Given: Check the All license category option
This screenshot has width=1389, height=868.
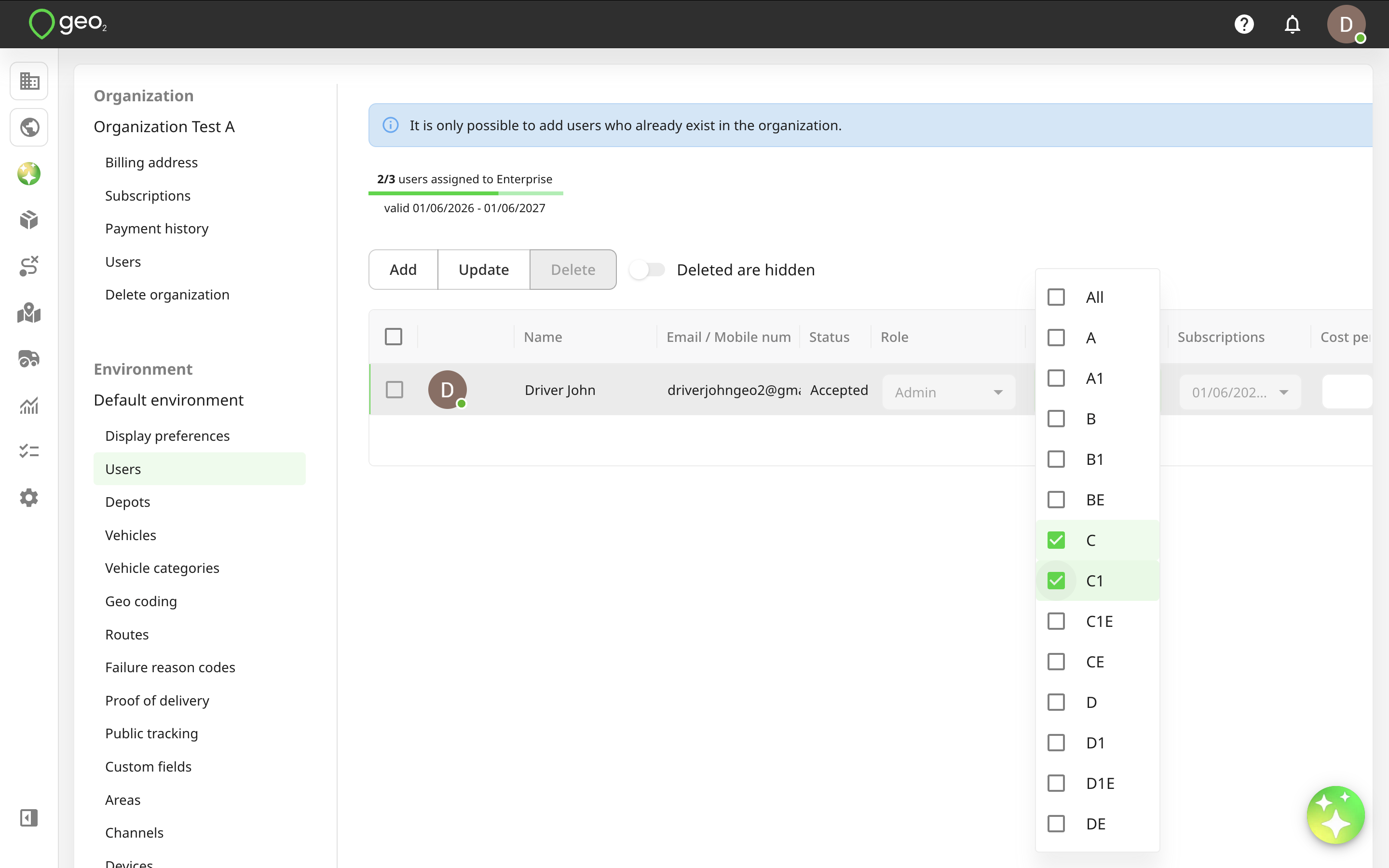Looking at the screenshot, I should pos(1056,298).
